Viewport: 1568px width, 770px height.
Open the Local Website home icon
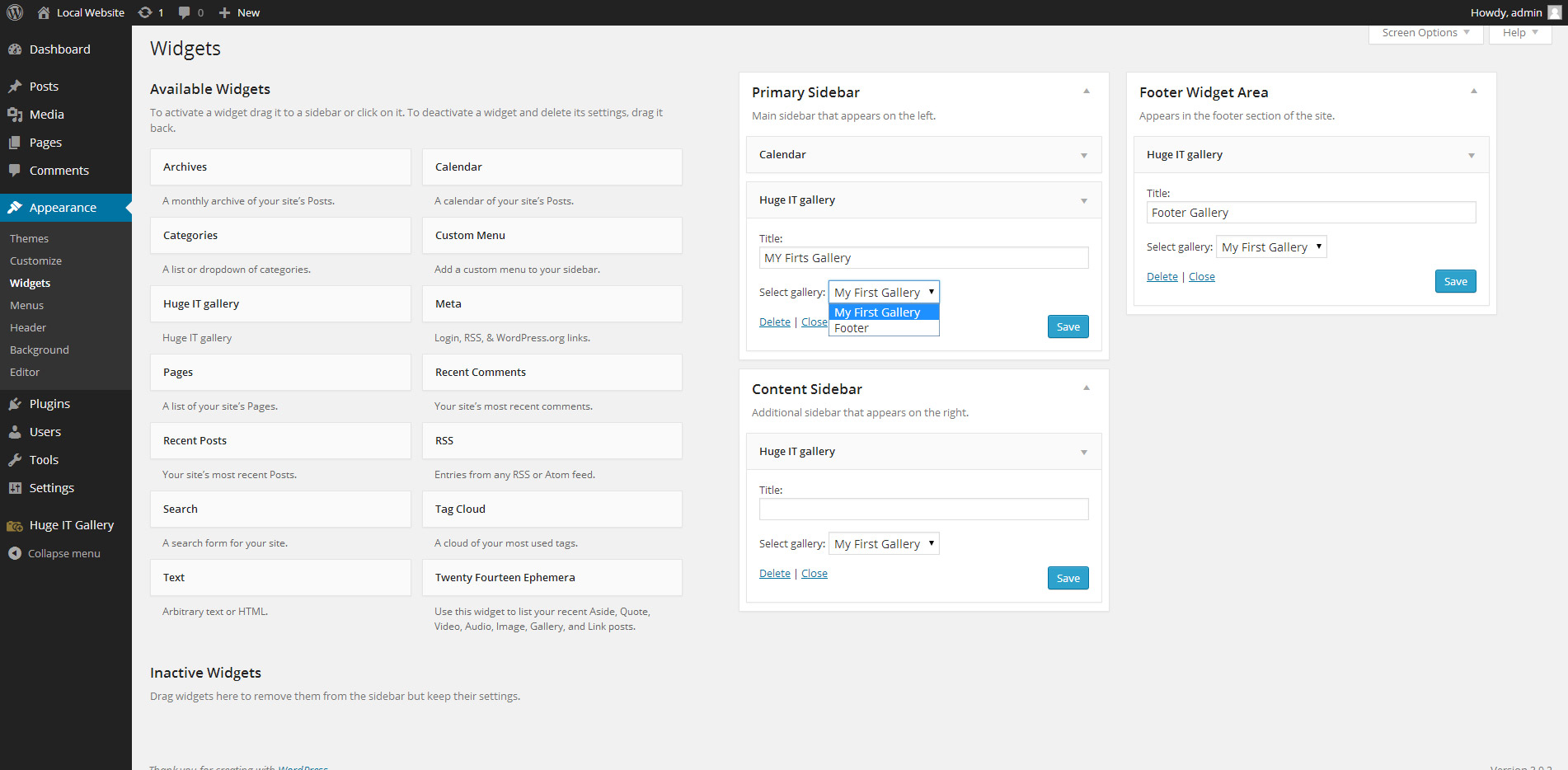[44, 12]
